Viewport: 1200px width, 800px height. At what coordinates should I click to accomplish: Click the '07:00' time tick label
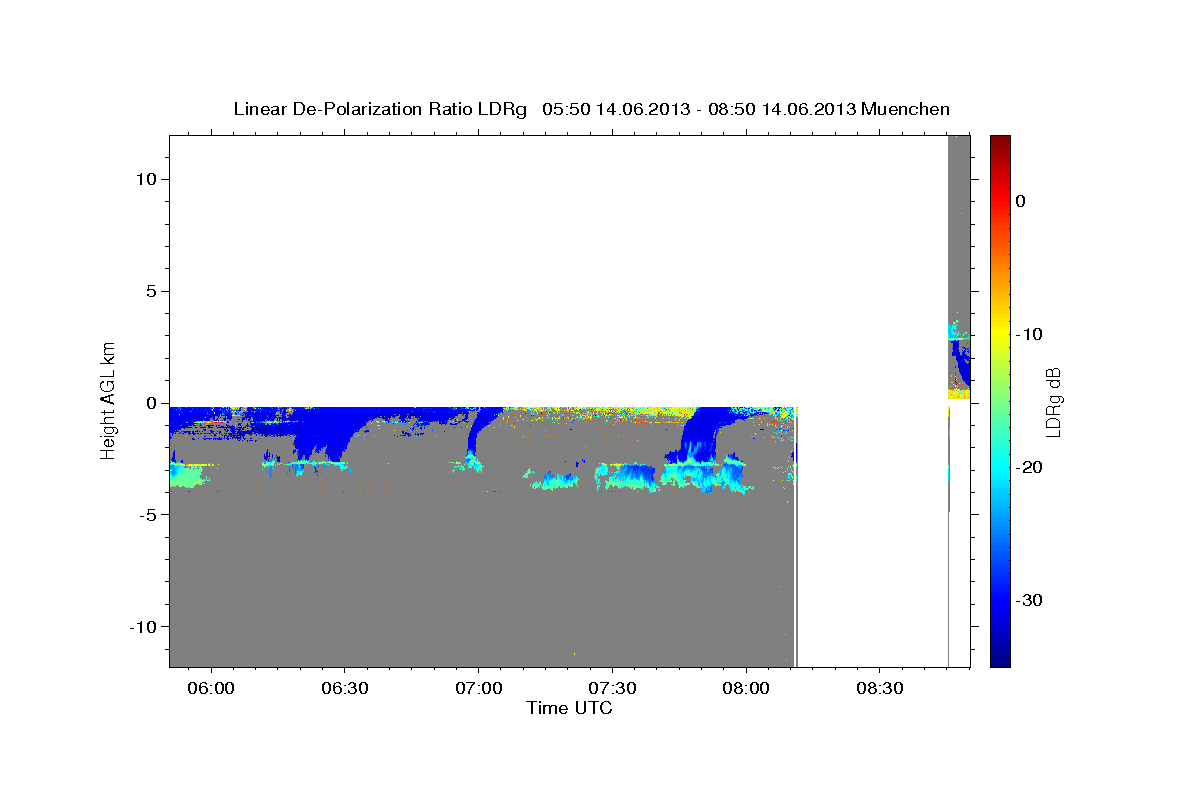point(478,689)
